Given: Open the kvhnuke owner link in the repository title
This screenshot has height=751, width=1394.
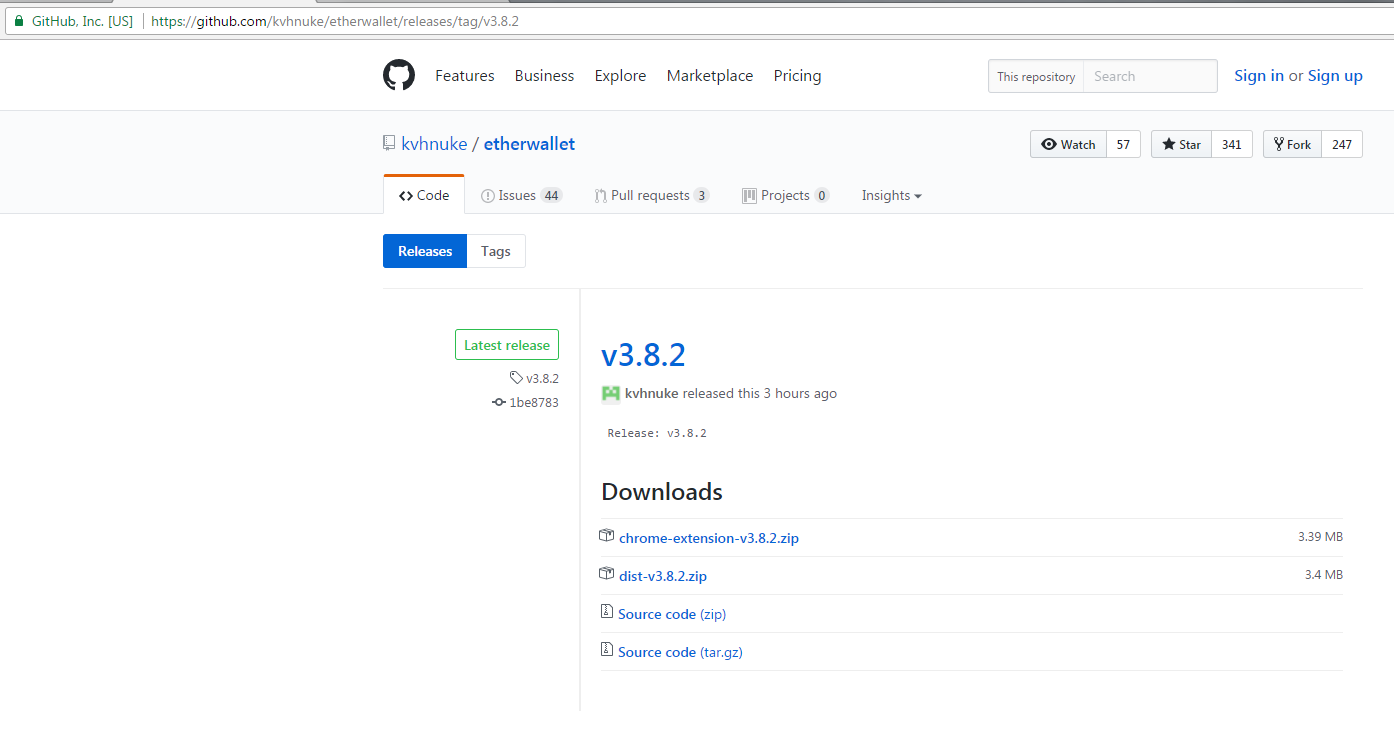Looking at the screenshot, I should 434,144.
